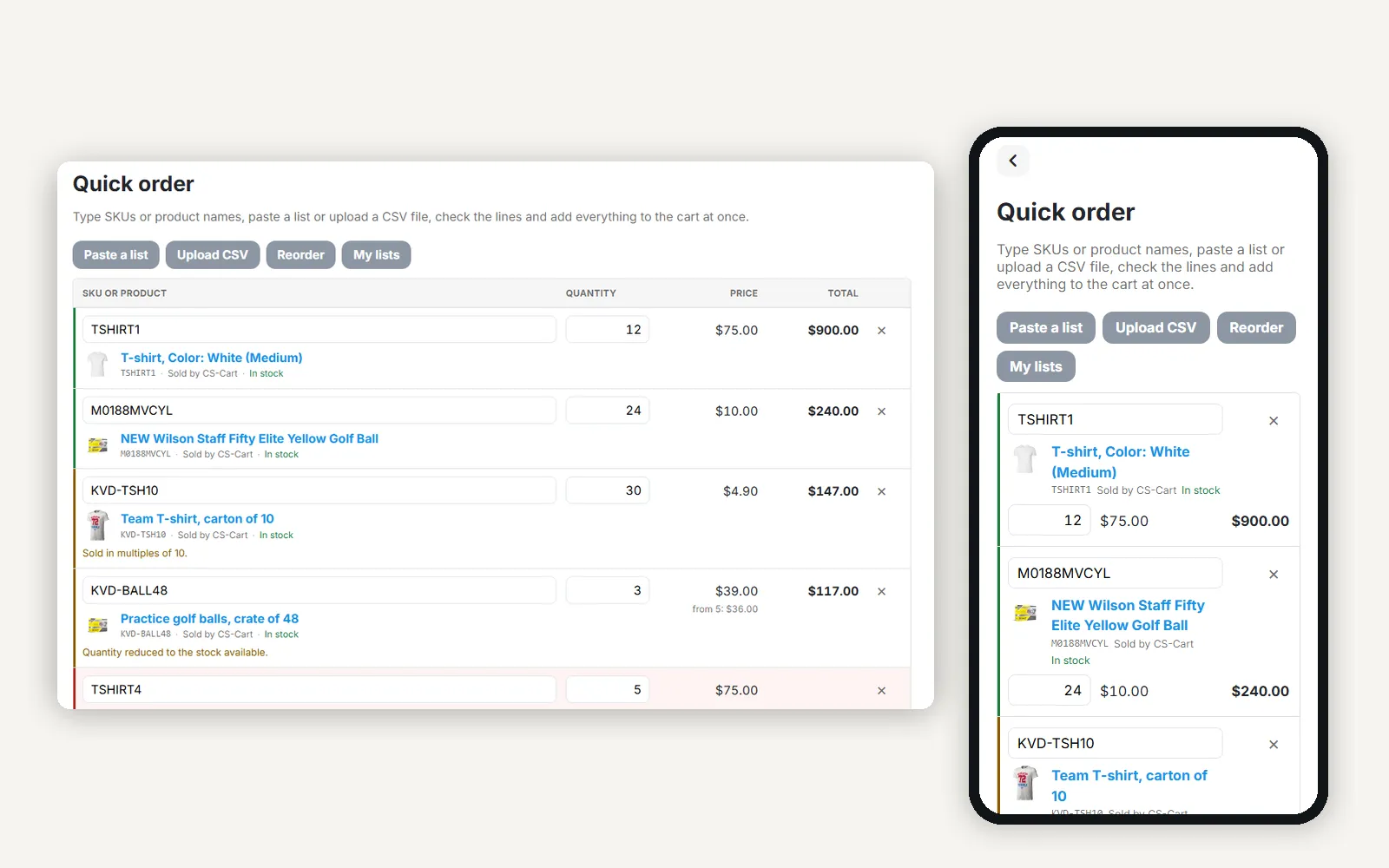Remove M0188MVCYL item in mobile view
The width and height of the screenshot is (1389, 868).
click(1274, 575)
